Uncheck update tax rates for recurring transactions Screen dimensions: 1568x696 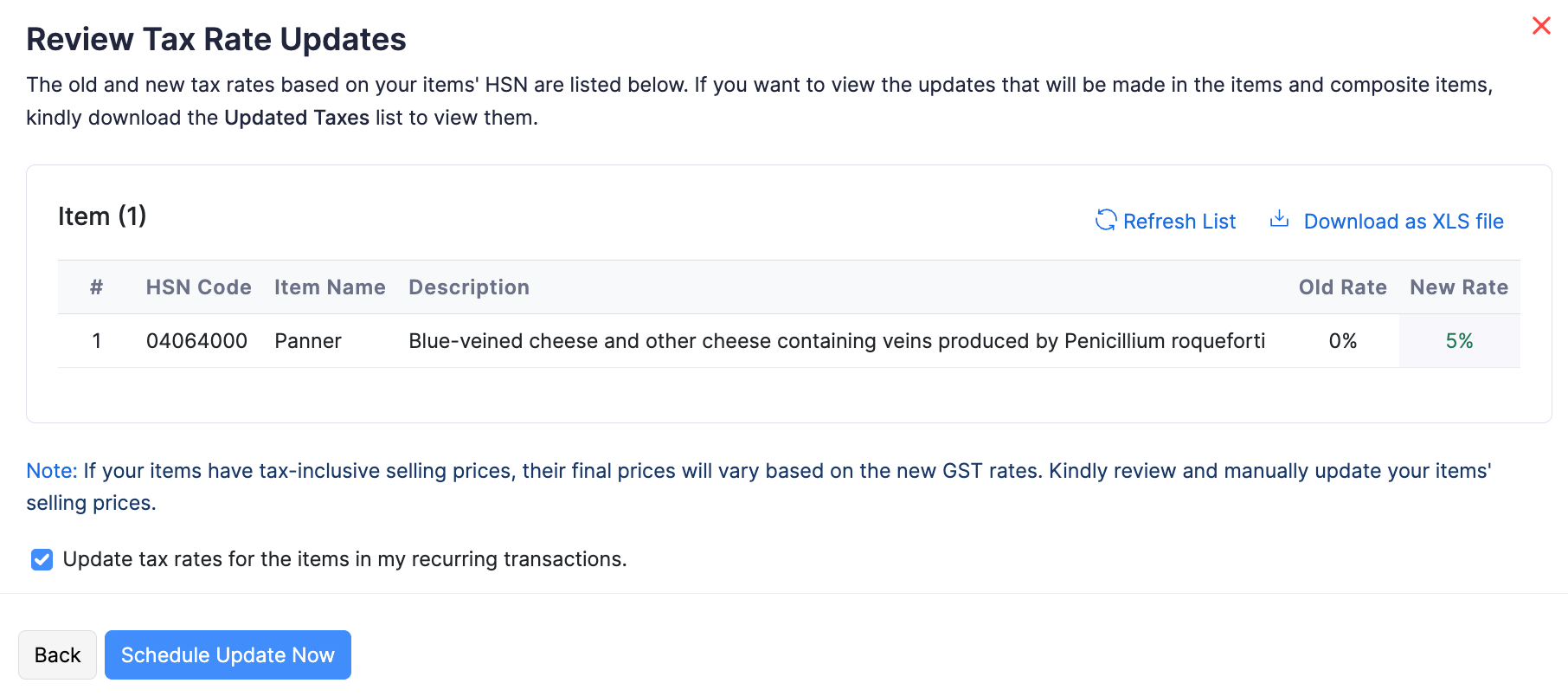coord(42,559)
